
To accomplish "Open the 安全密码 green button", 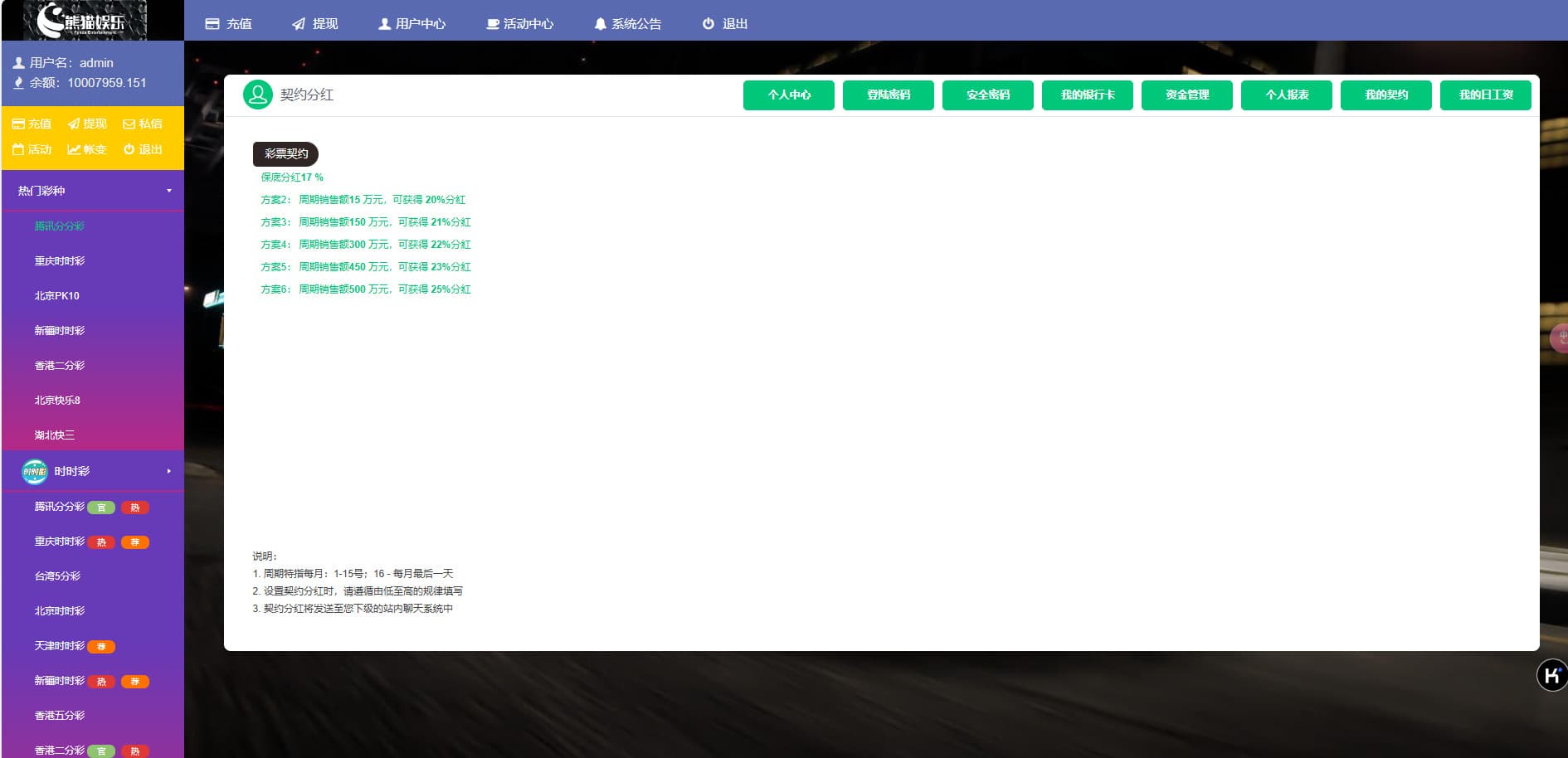I will click(987, 95).
